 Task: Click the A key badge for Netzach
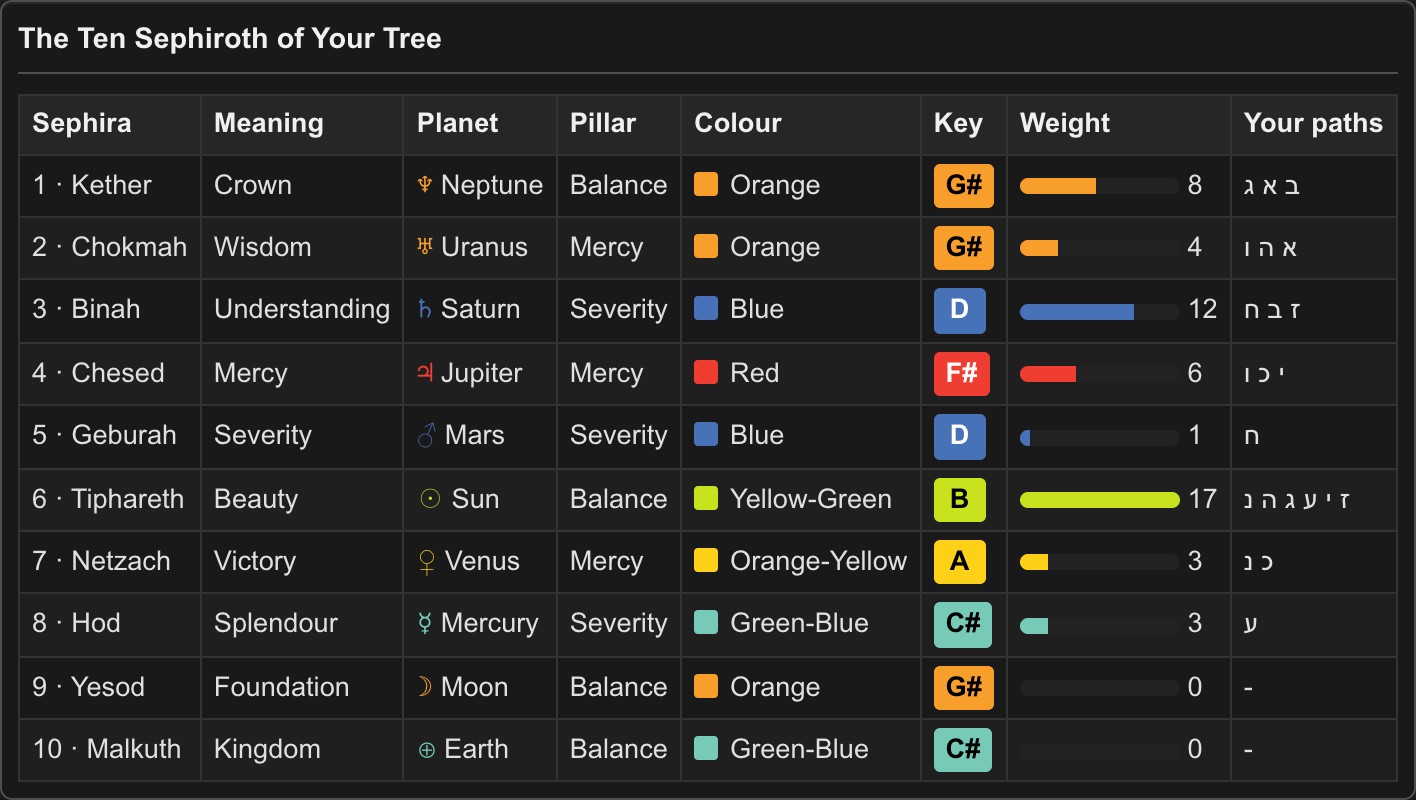pyautogui.click(x=960, y=562)
